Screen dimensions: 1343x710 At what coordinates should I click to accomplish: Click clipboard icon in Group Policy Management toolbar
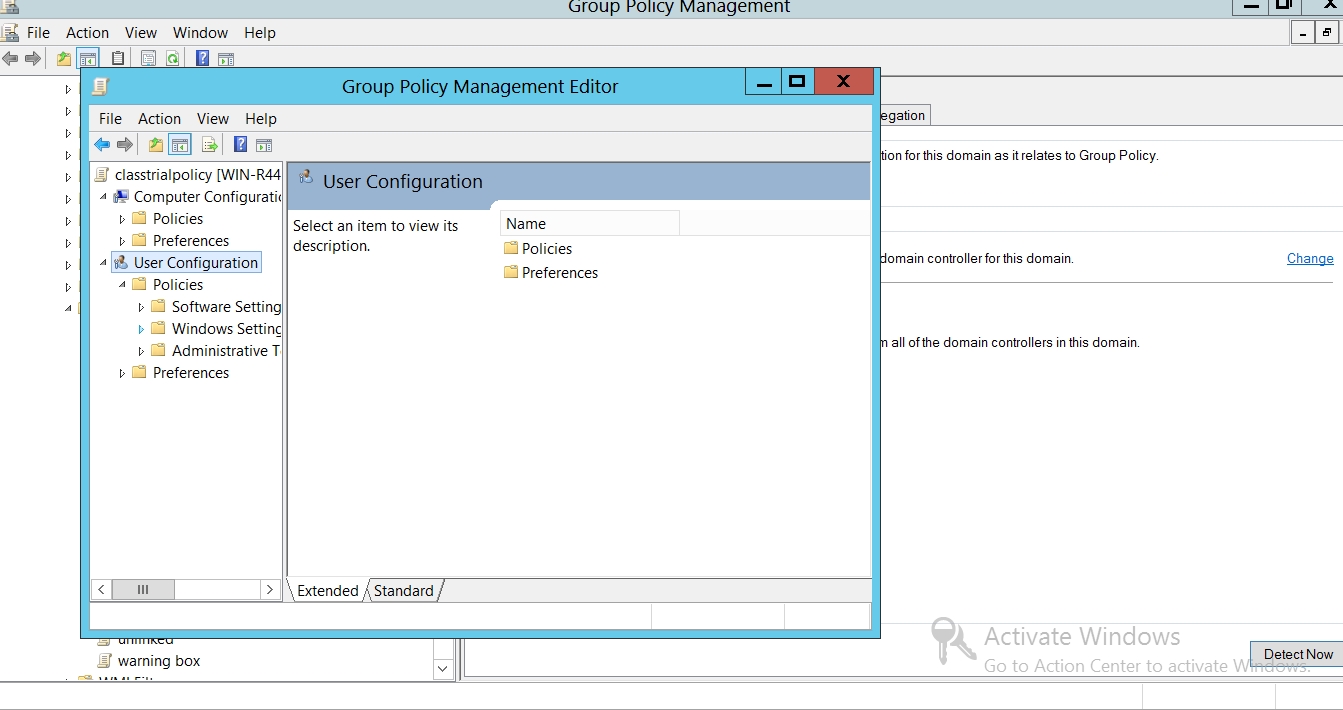point(118,59)
